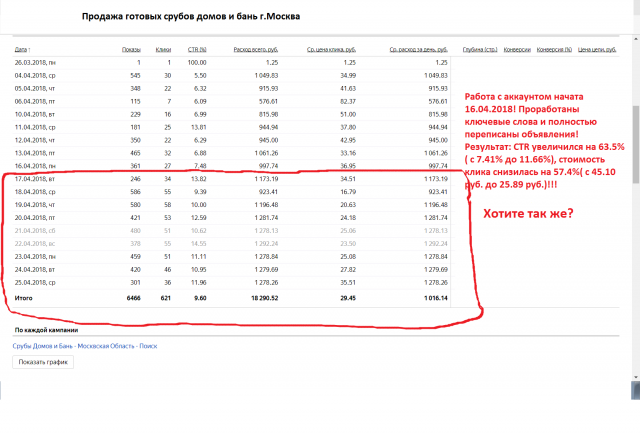This screenshot has width=640, height=435.
Task: Select date cell 11.04.2018, ср
Action: tap(35, 127)
